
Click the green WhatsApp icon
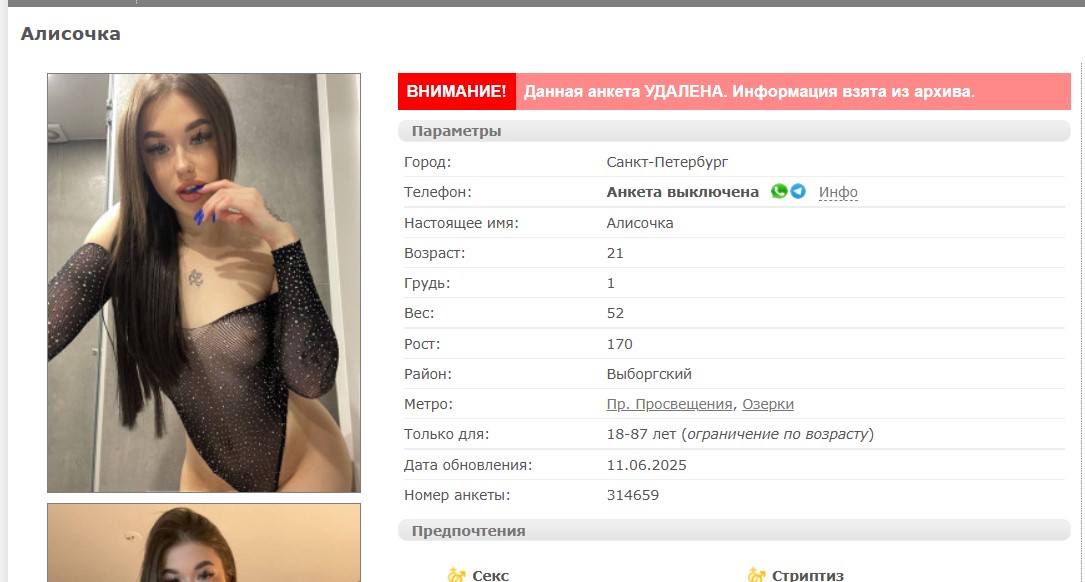(779, 191)
